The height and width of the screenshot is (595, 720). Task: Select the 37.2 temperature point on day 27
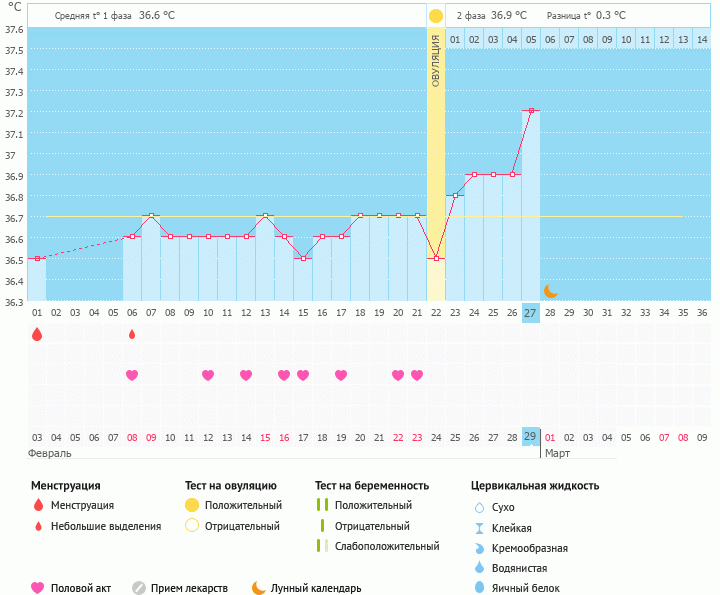531,111
